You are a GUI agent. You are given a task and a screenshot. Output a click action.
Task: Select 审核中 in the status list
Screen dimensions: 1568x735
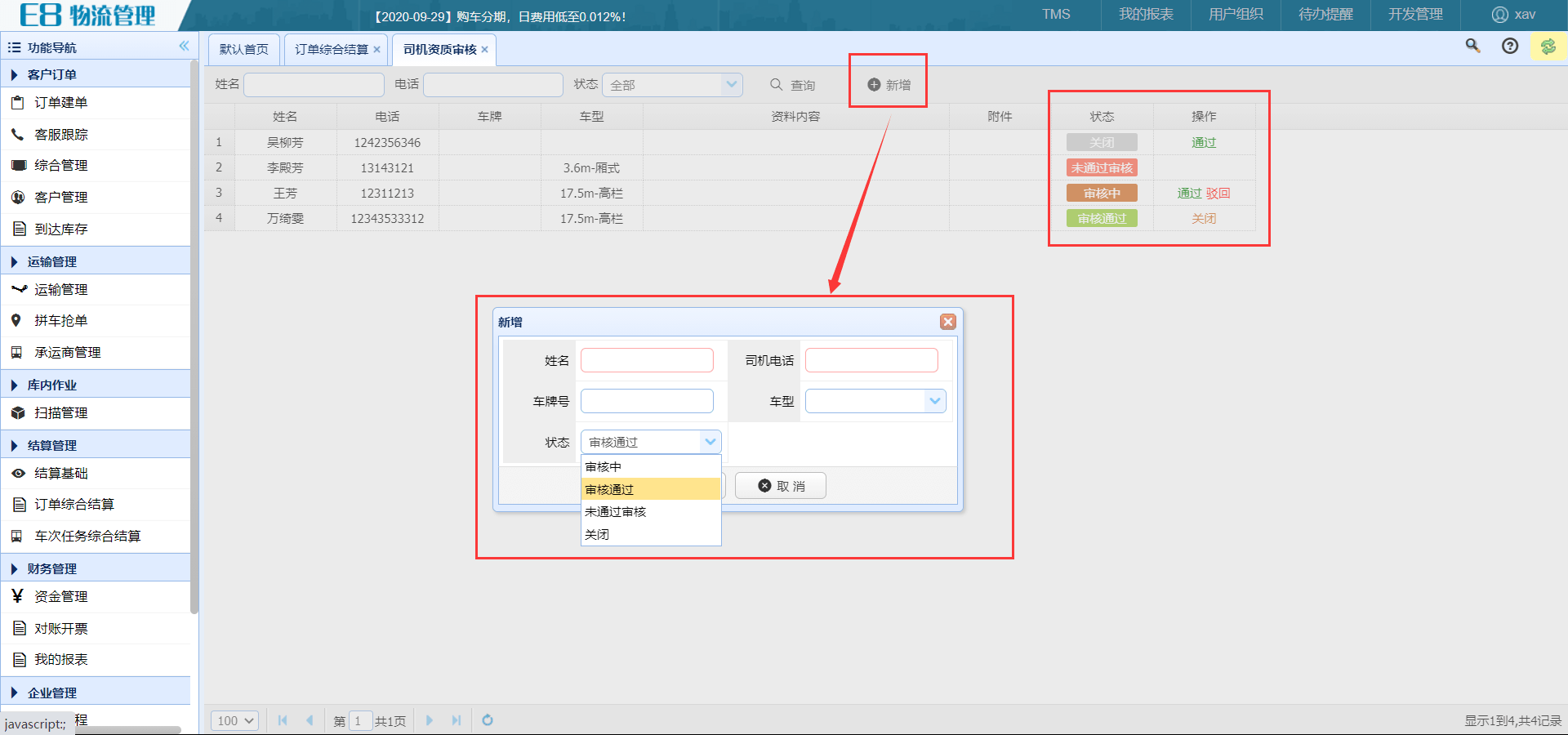tap(651, 467)
